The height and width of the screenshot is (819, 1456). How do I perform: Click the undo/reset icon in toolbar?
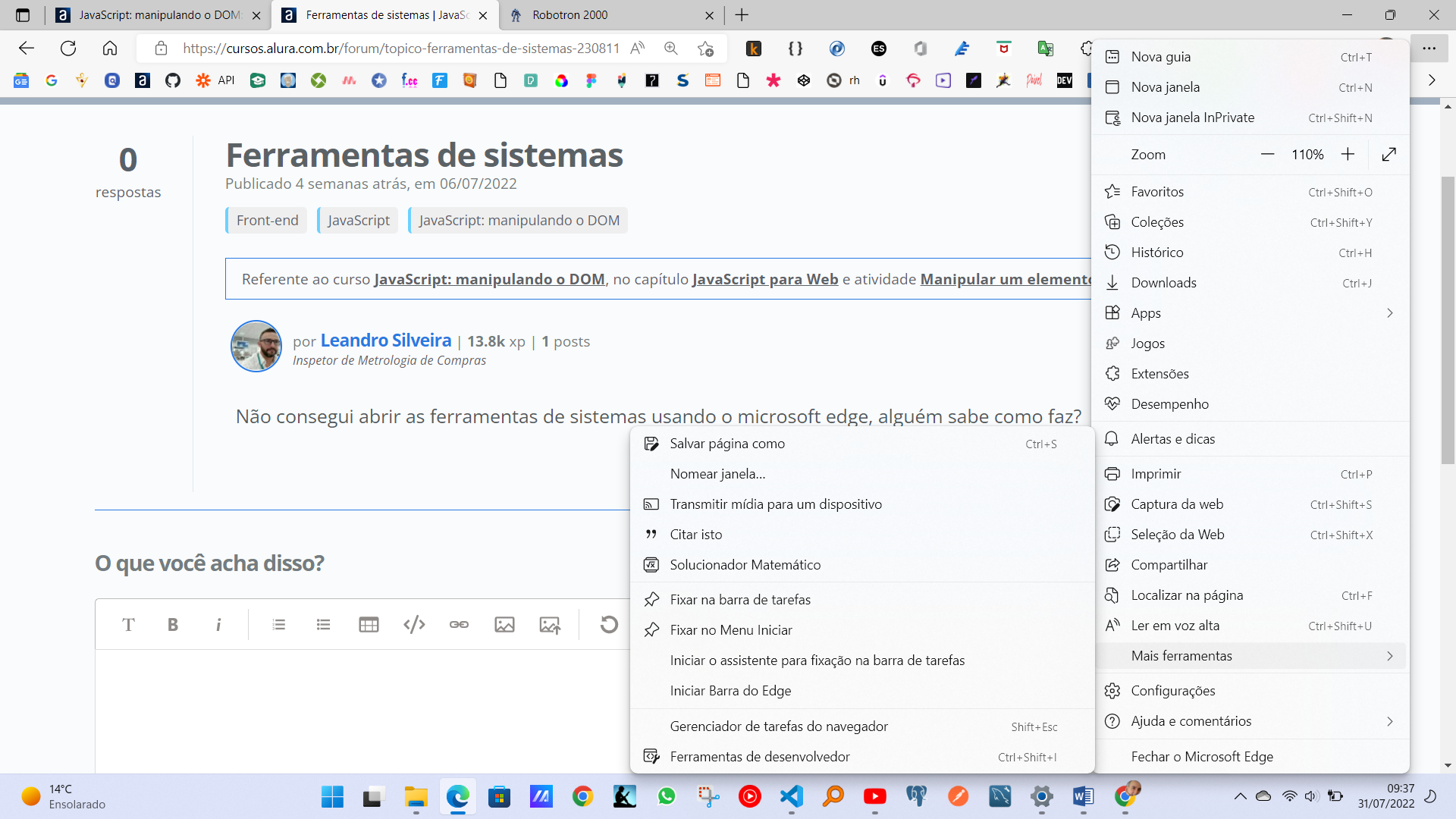(x=609, y=624)
